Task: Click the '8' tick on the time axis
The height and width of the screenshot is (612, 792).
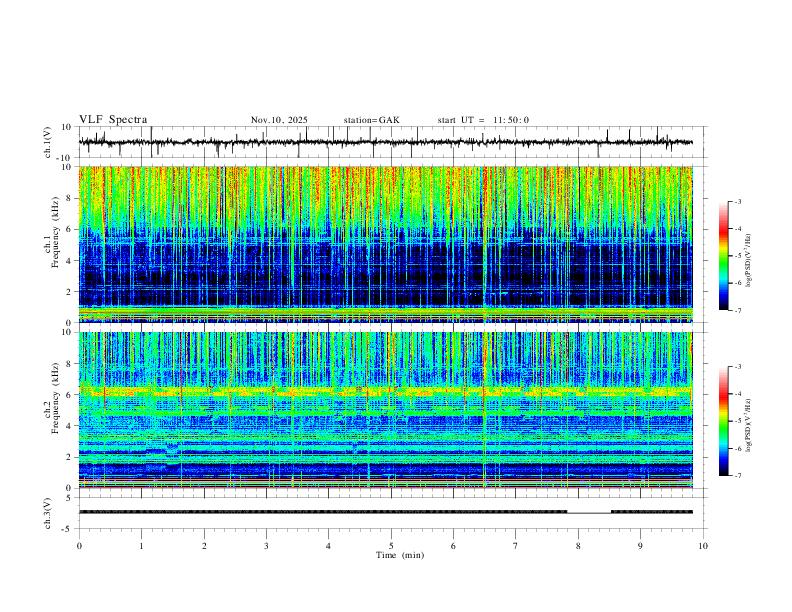Action: pos(578,546)
